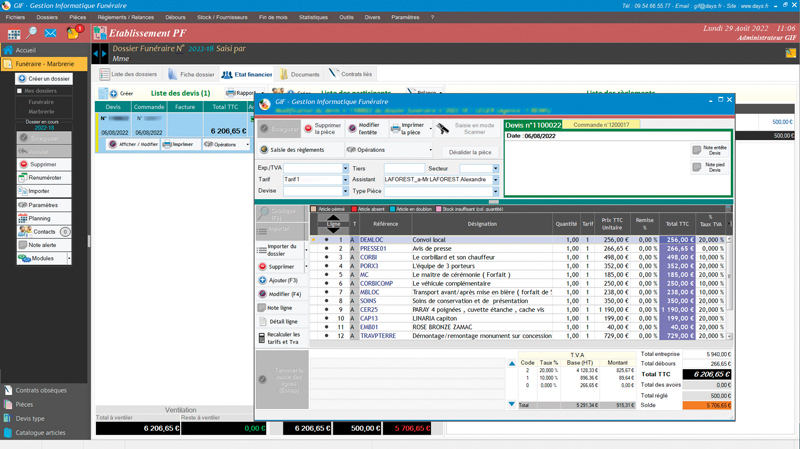Switch to Contrats liés tab
The image size is (800, 449).
coord(351,74)
